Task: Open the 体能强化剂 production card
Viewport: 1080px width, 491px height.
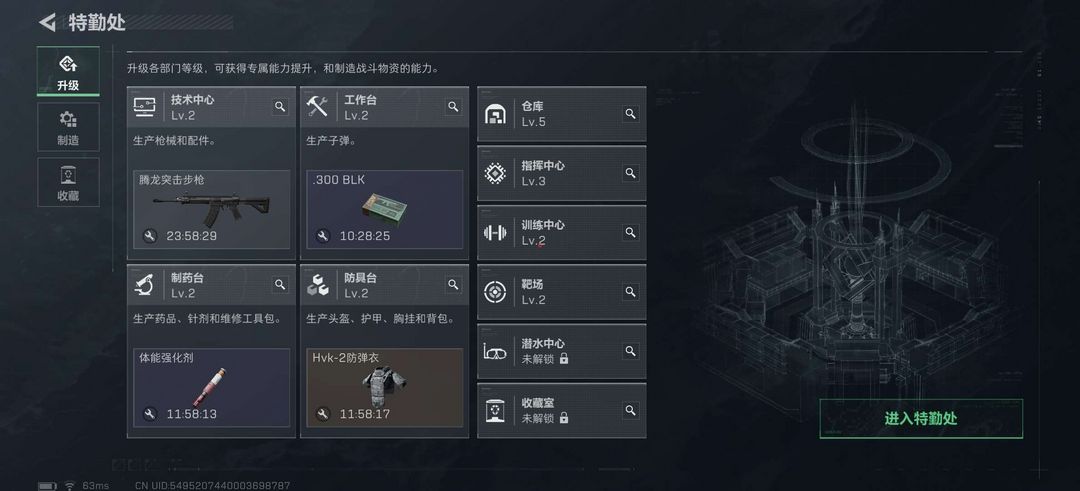Action: point(211,388)
